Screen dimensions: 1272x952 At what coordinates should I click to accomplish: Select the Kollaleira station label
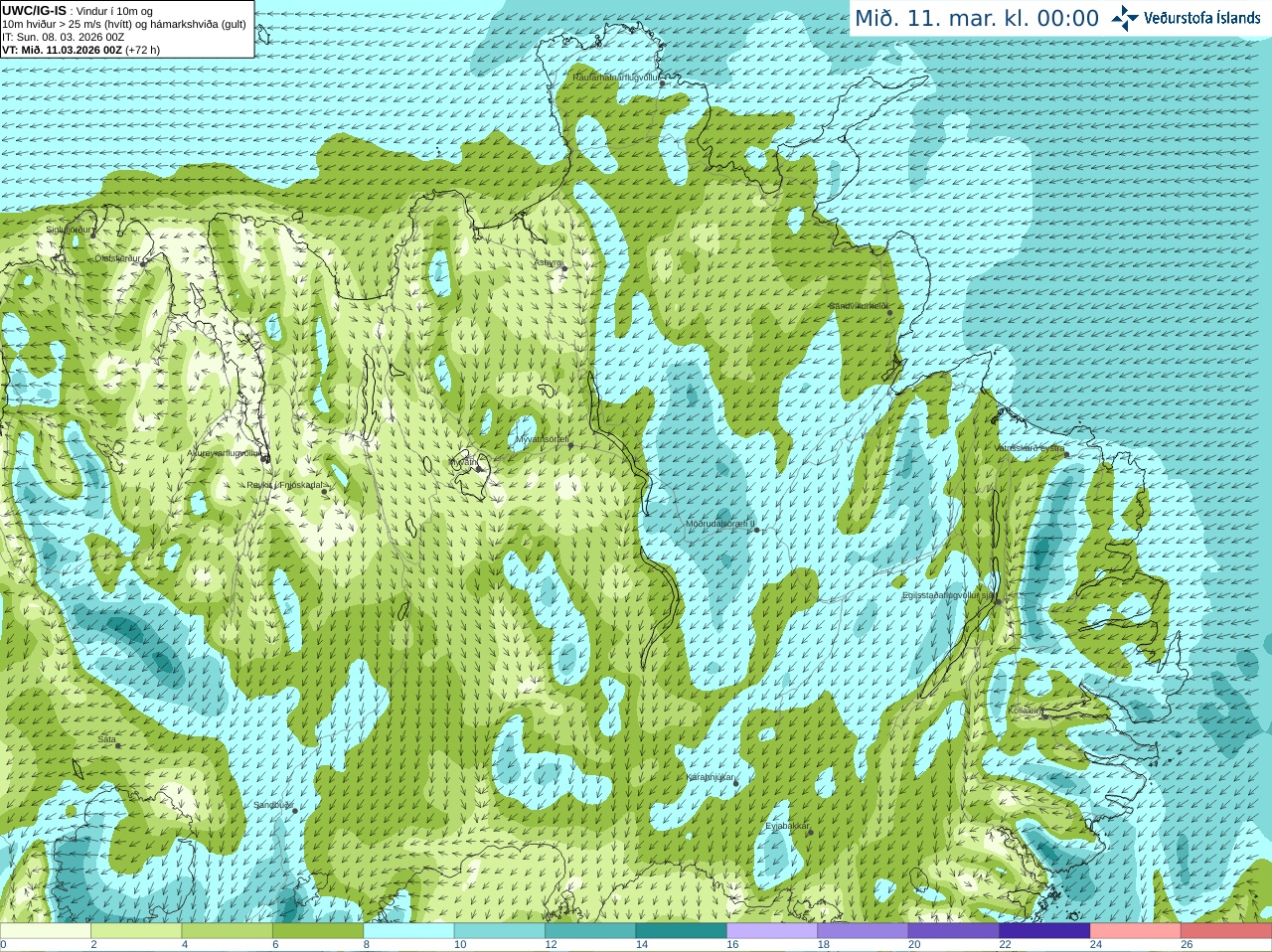tap(1027, 711)
